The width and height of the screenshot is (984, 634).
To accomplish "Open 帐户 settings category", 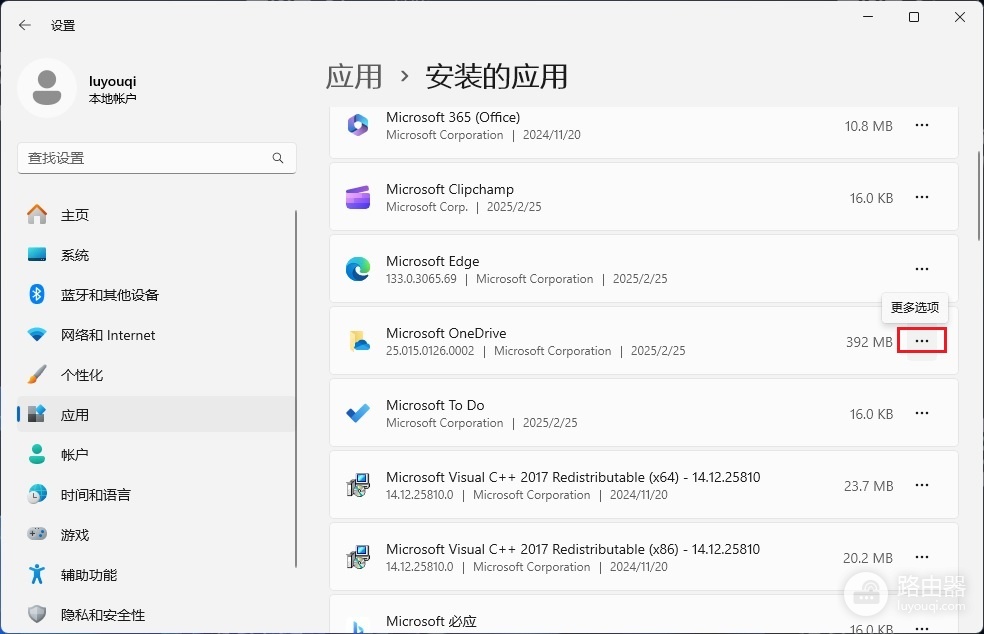I will point(157,454).
